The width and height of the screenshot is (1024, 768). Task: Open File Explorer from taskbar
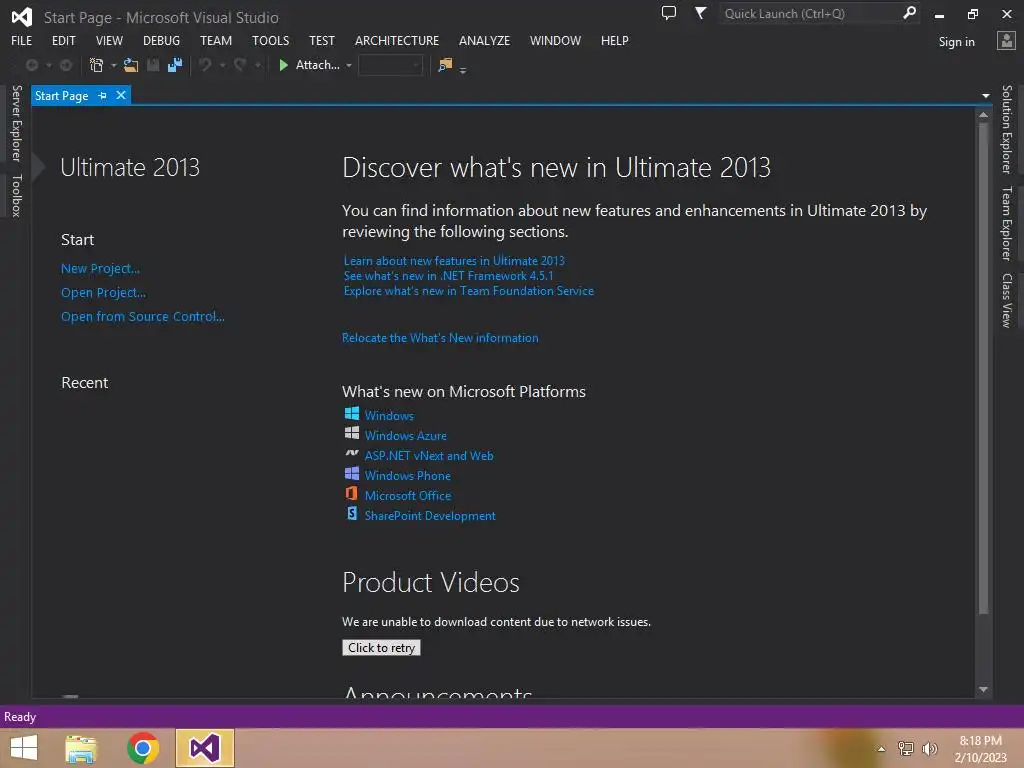[x=81, y=748]
